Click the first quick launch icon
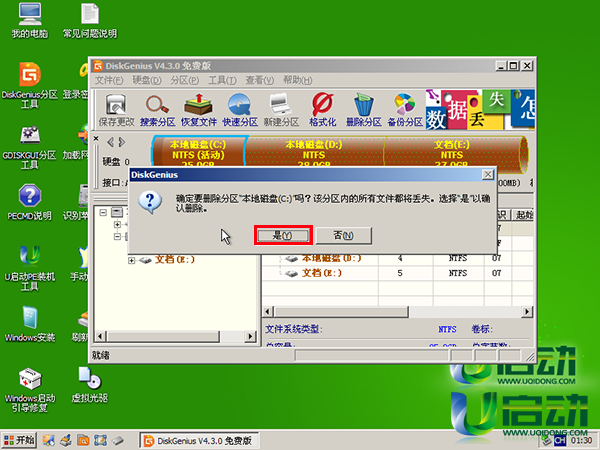Screen dimensions: 600x450 [x=48, y=440]
